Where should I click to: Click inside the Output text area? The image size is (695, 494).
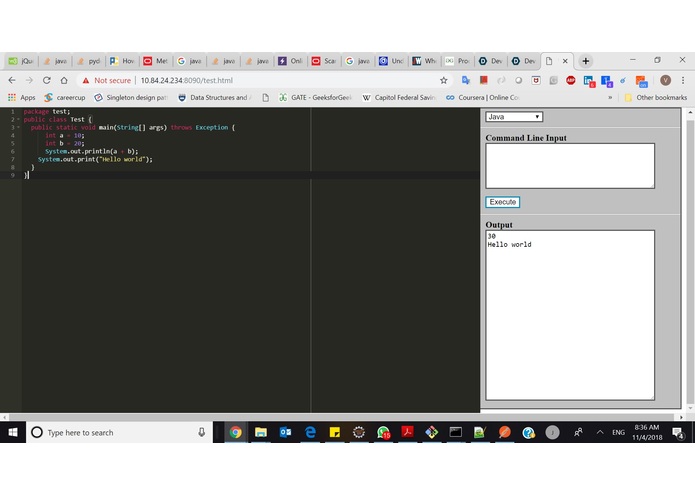click(x=570, y=315)
